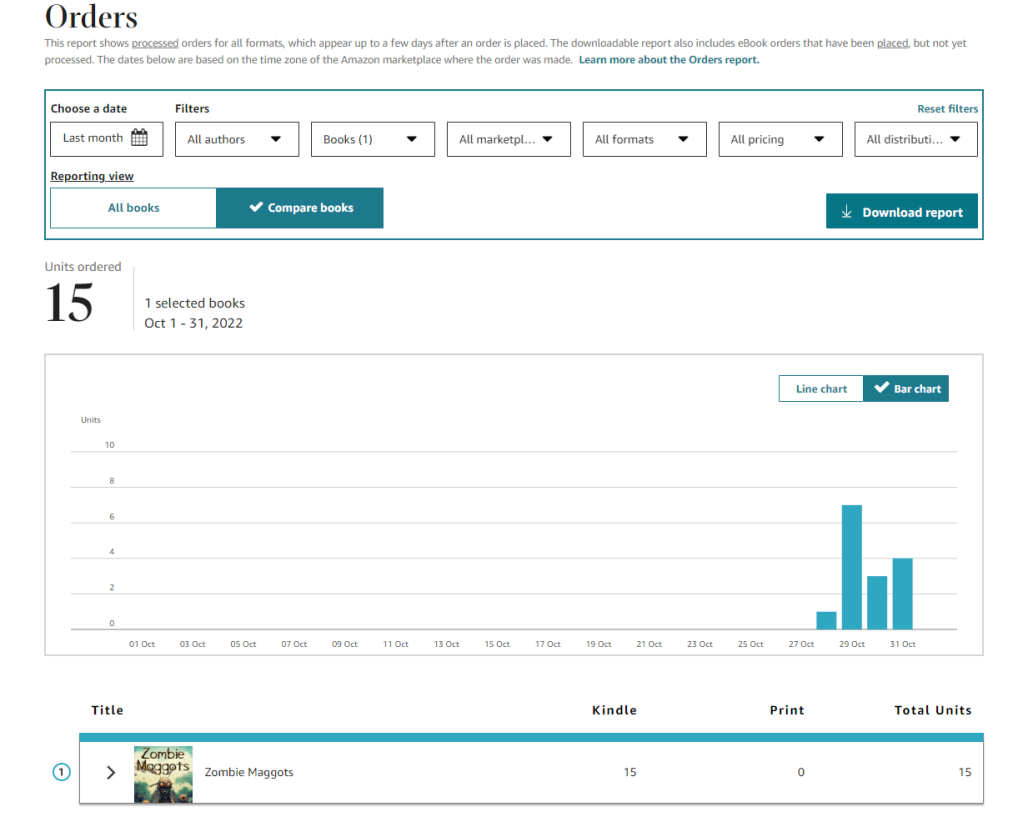This screenshot has height=822, width=1023.
Task: Select the Bar chart toggle
Action: [x=906, y=389]
